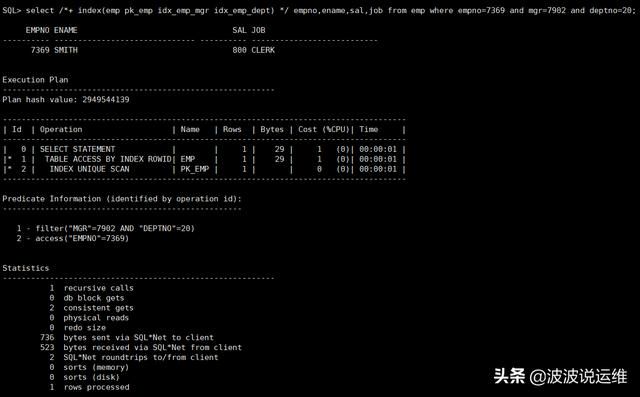640x397 pixels.
Task: Select the EMPNO column header in results
Action: tap(37, 30)
